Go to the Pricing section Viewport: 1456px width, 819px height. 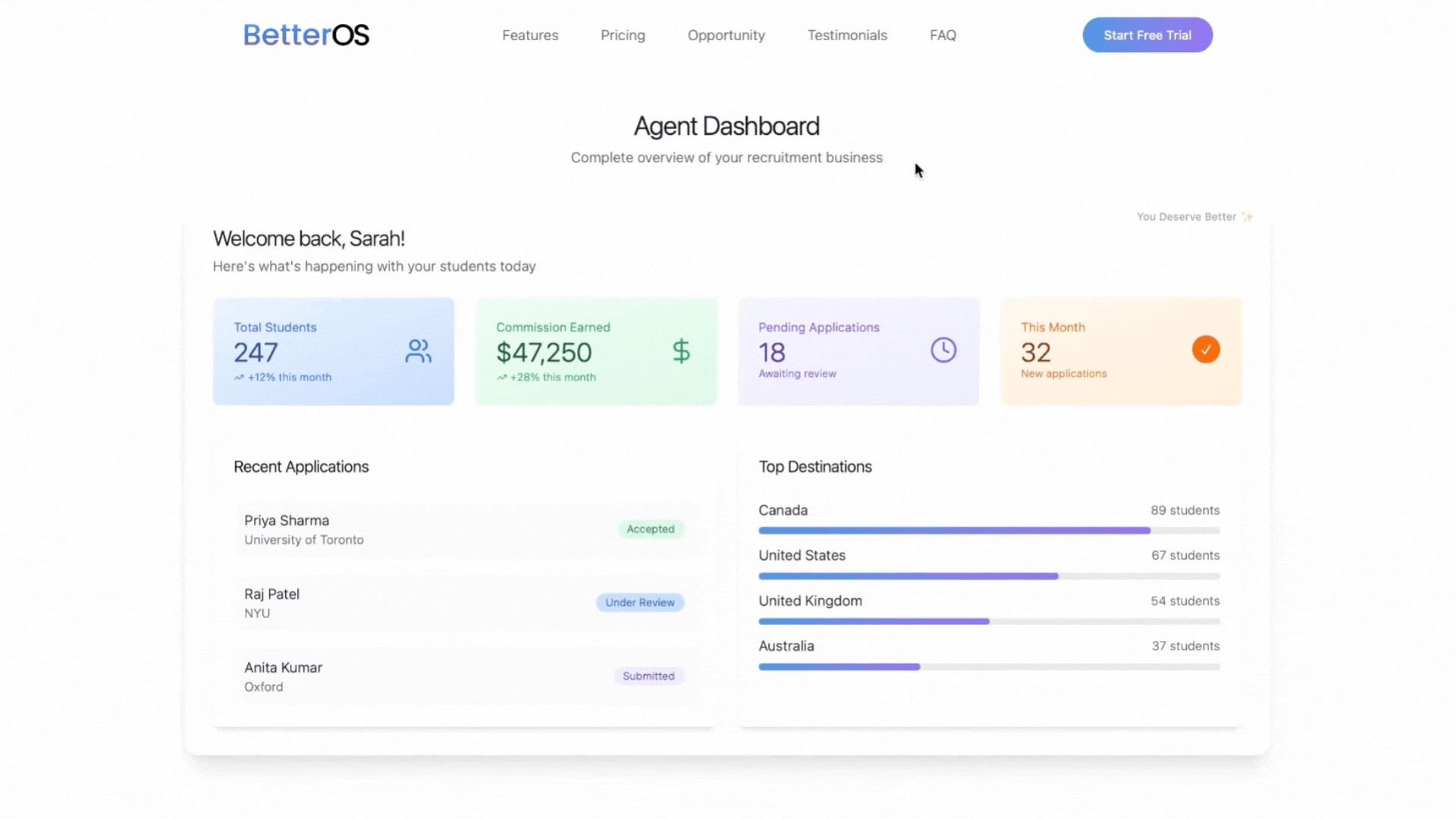click(x=622, y=36)
